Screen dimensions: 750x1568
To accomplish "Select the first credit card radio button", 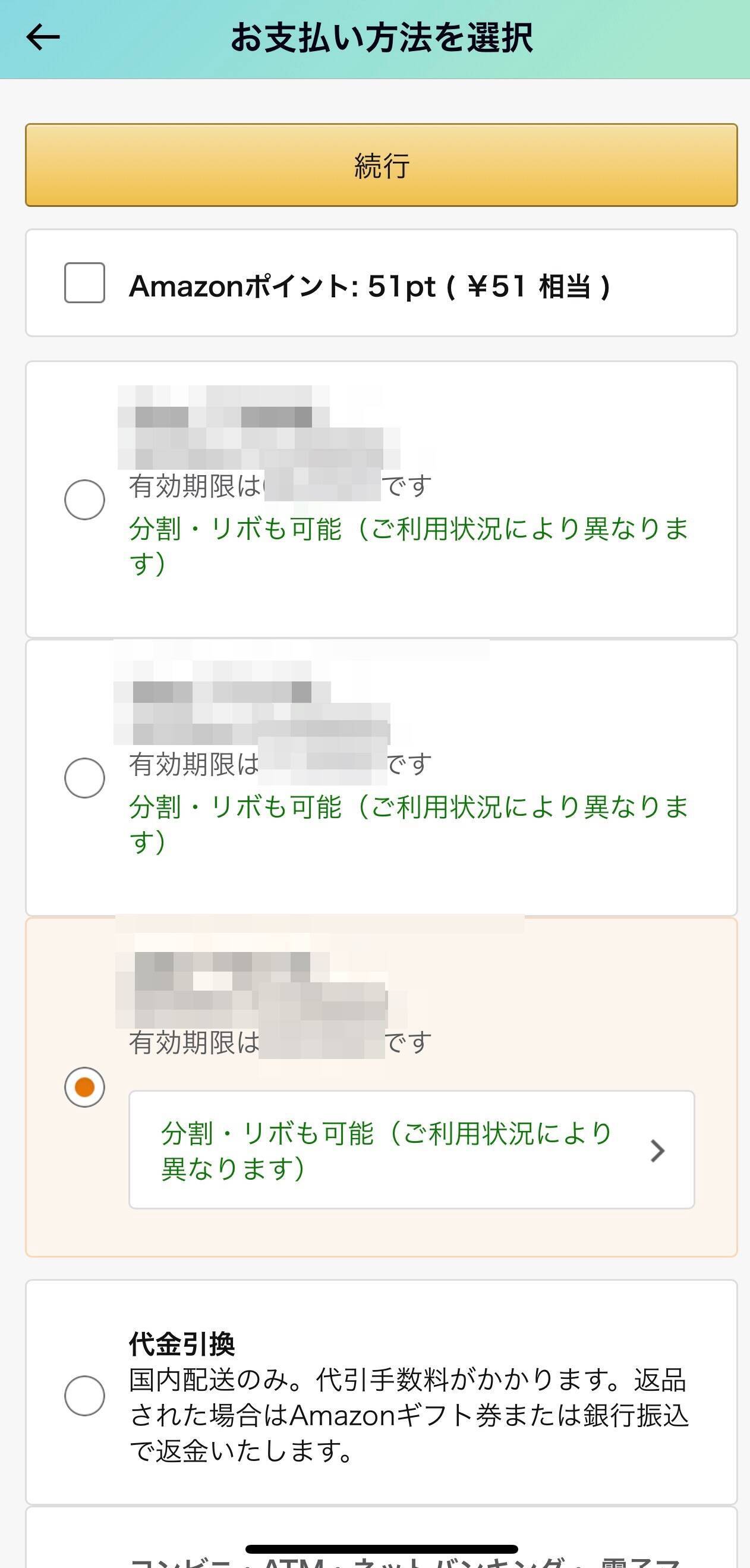I will coord(84,499).
